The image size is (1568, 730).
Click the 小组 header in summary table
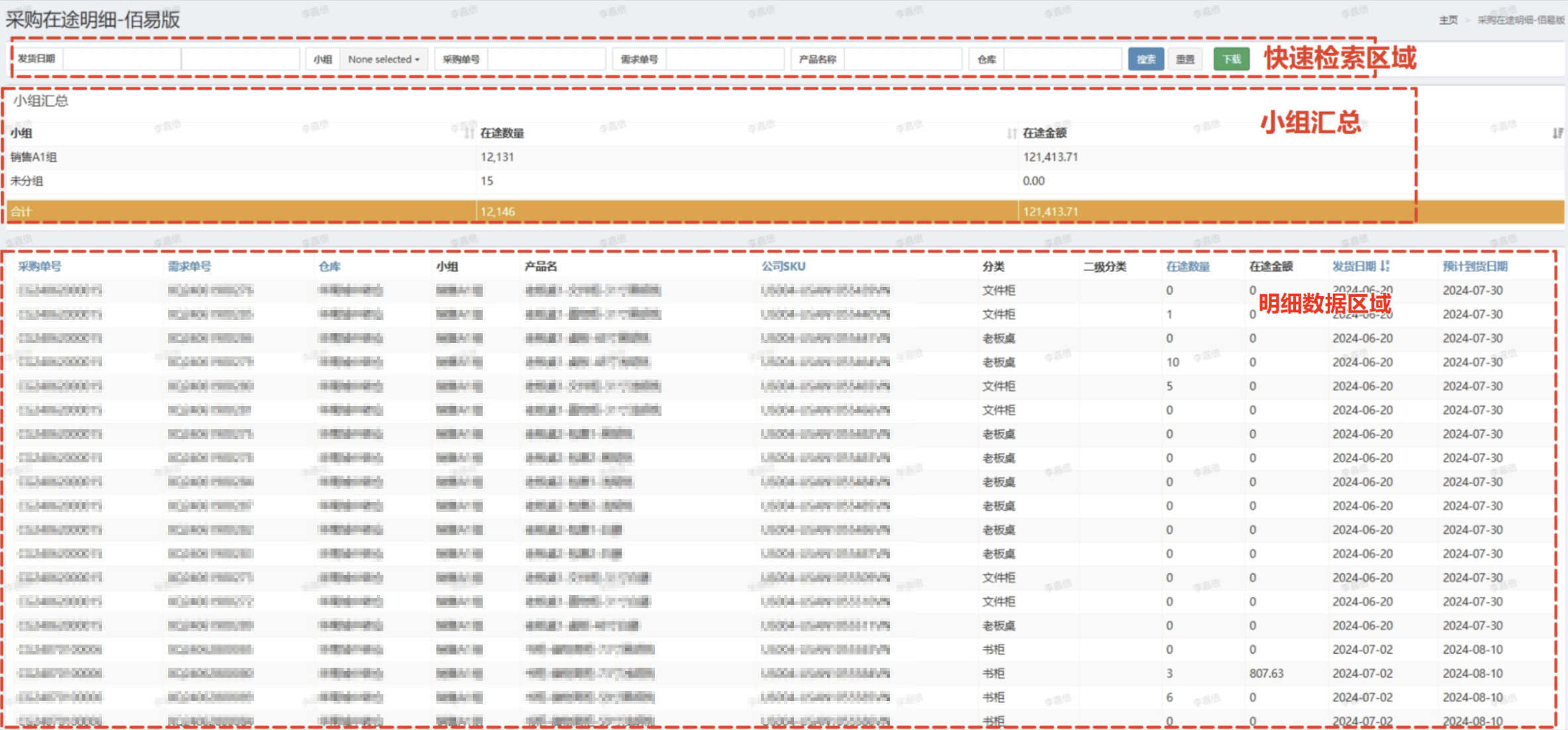[x=21, y=133]
